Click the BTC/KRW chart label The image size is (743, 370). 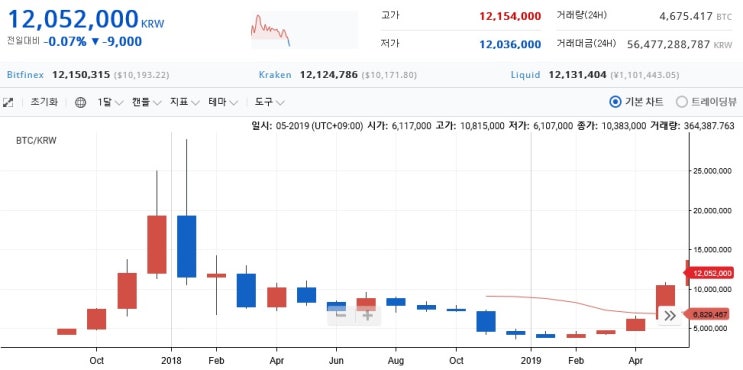click(x=36, y=141)
